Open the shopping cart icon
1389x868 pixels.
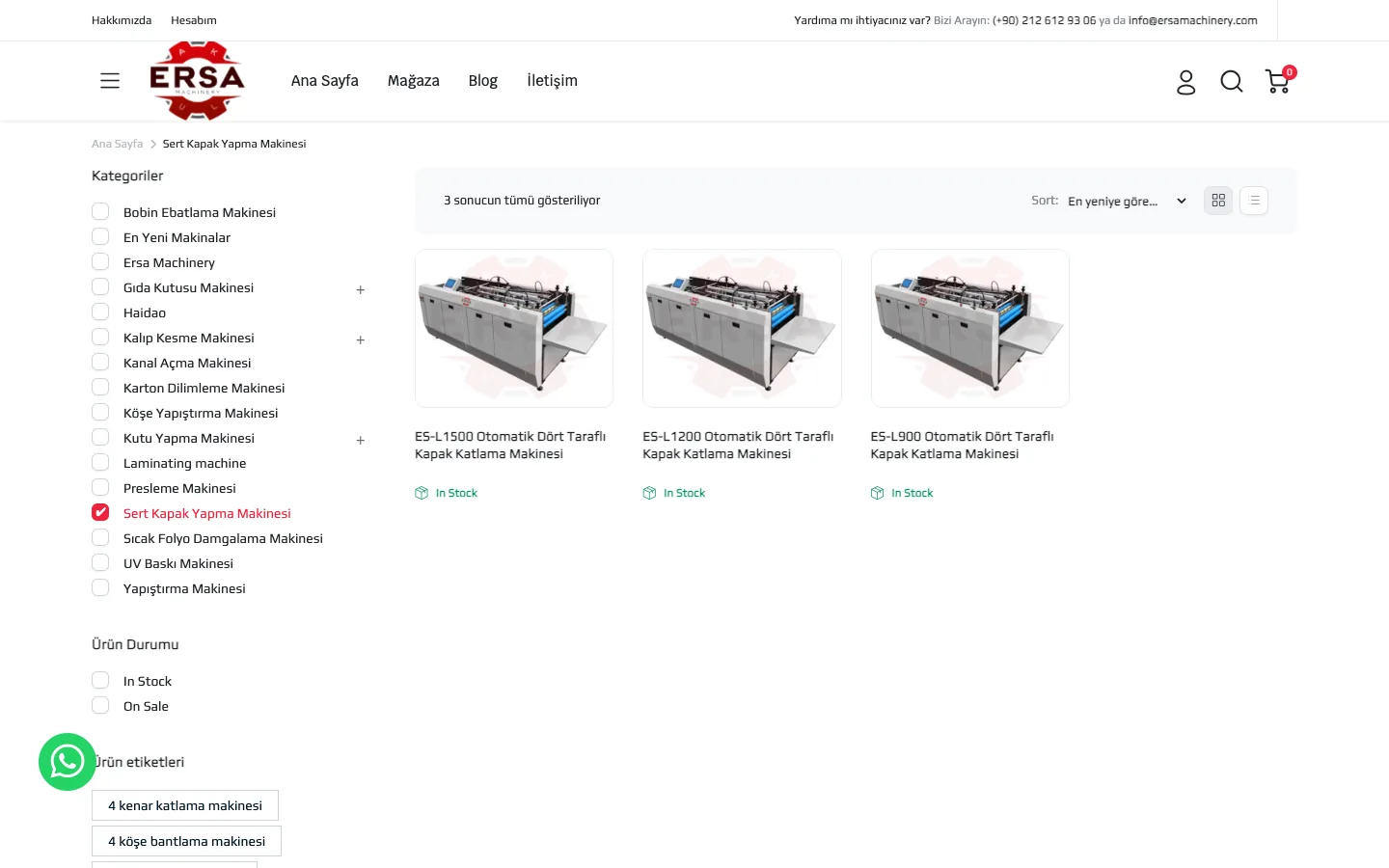pos(1279,80)
